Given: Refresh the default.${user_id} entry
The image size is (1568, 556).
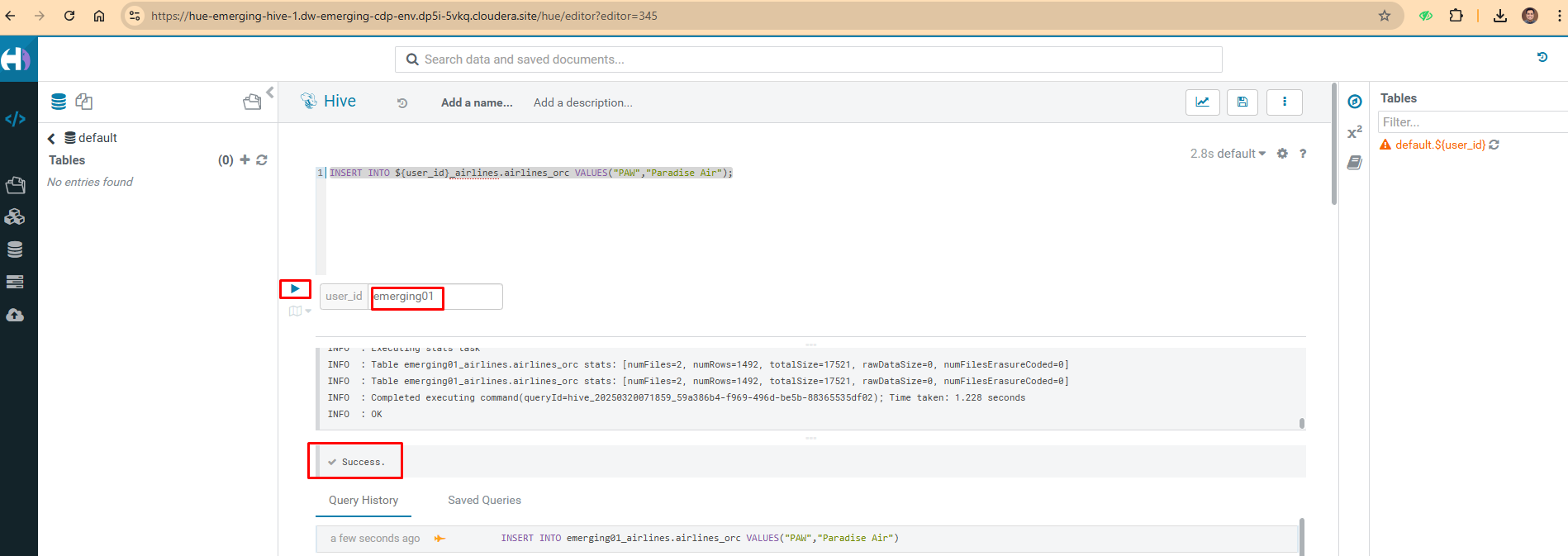Looking at the screenshot, I should click(x=1494, y=145).
